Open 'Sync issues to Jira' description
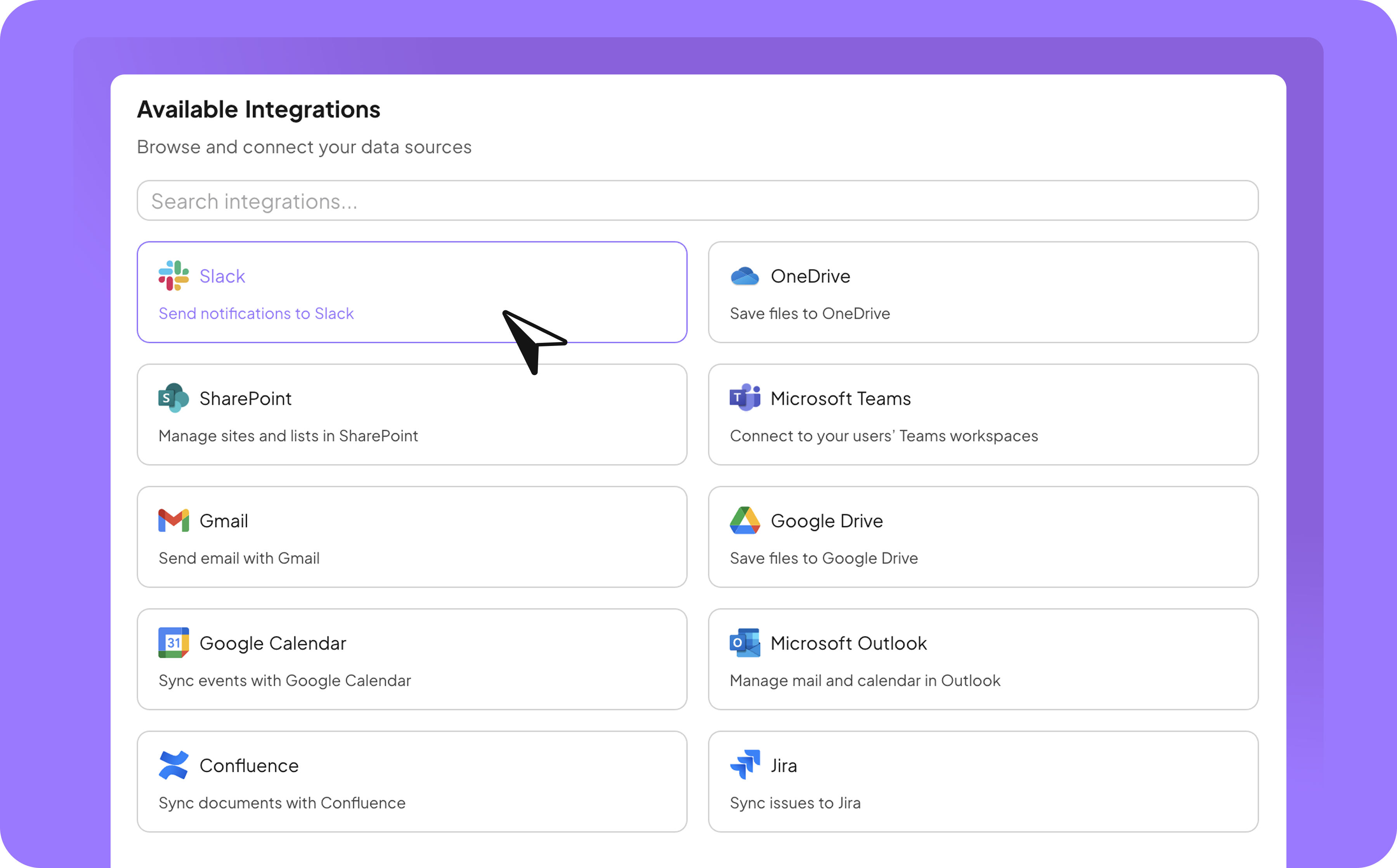1397x868 pixels. coord(795,802)
